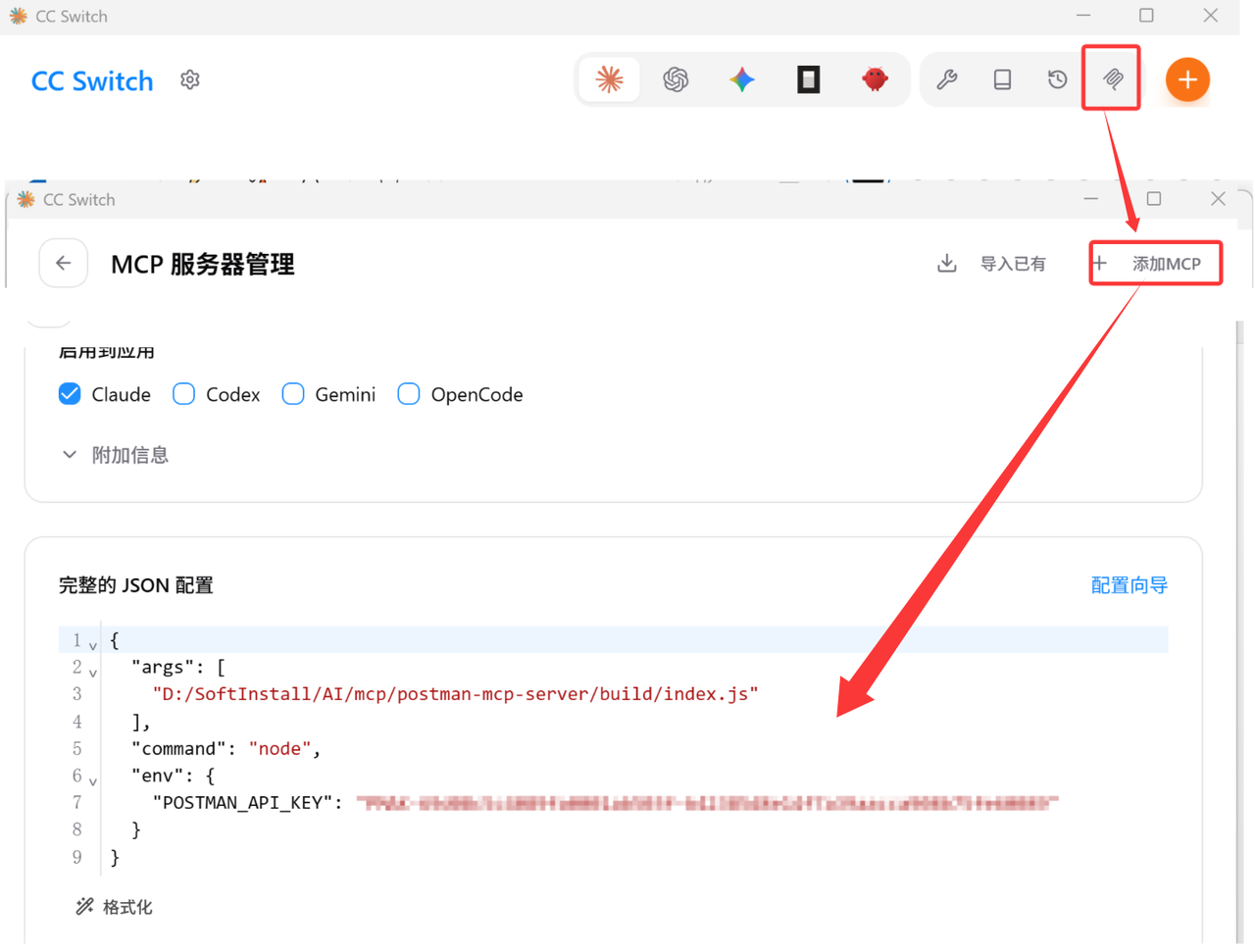Viewport: 1255px width, 952px height.
Task: Click Add MCP (添加MCP) button
Action: (x=1155, y=263)
